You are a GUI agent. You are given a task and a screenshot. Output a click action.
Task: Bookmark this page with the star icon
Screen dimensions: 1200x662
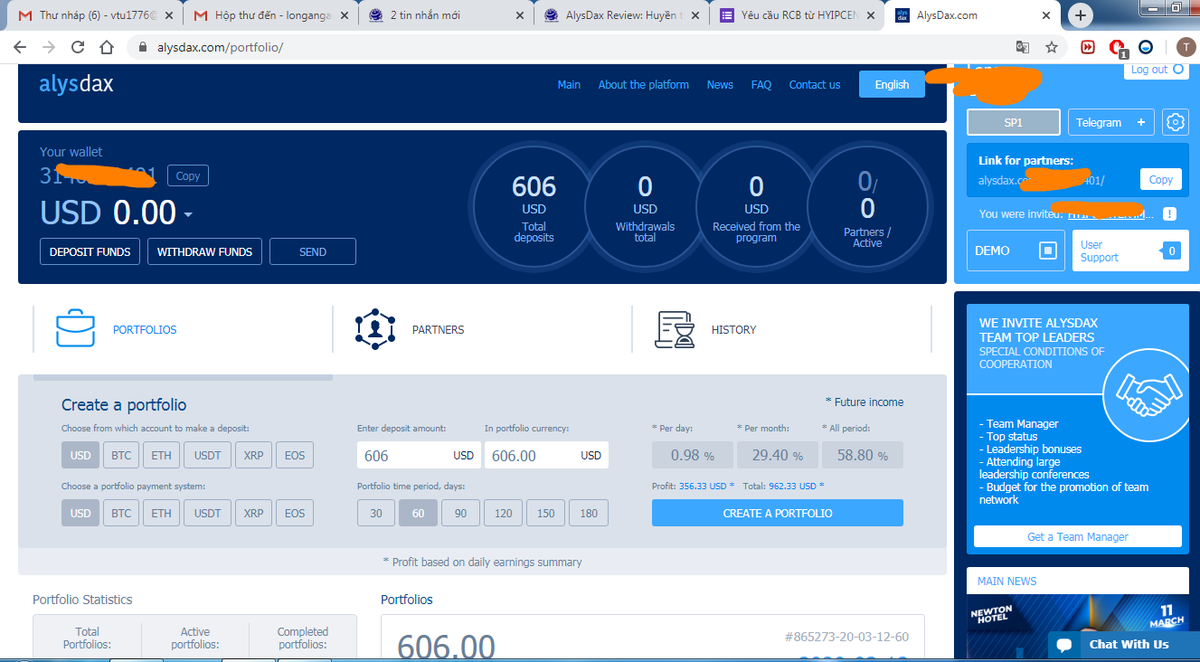point(1051,47)
